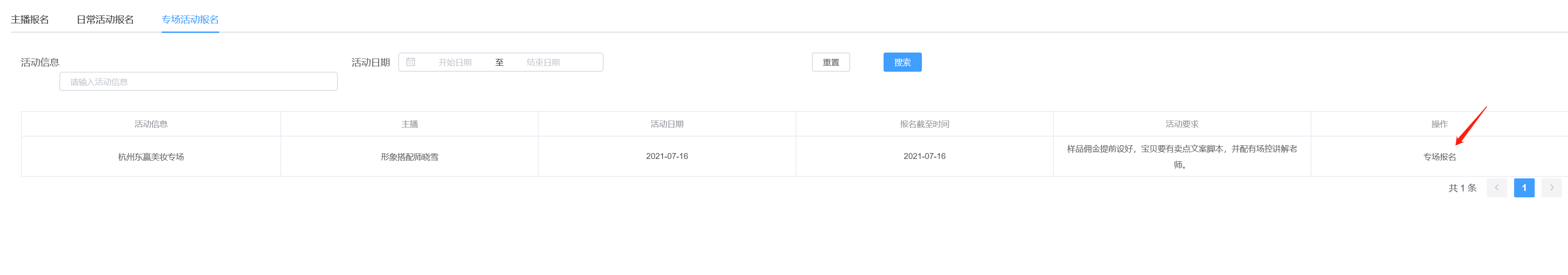Click the blue 搜索 search button
The height and width of the screenshot is (275, 1568).
[902, 62]
